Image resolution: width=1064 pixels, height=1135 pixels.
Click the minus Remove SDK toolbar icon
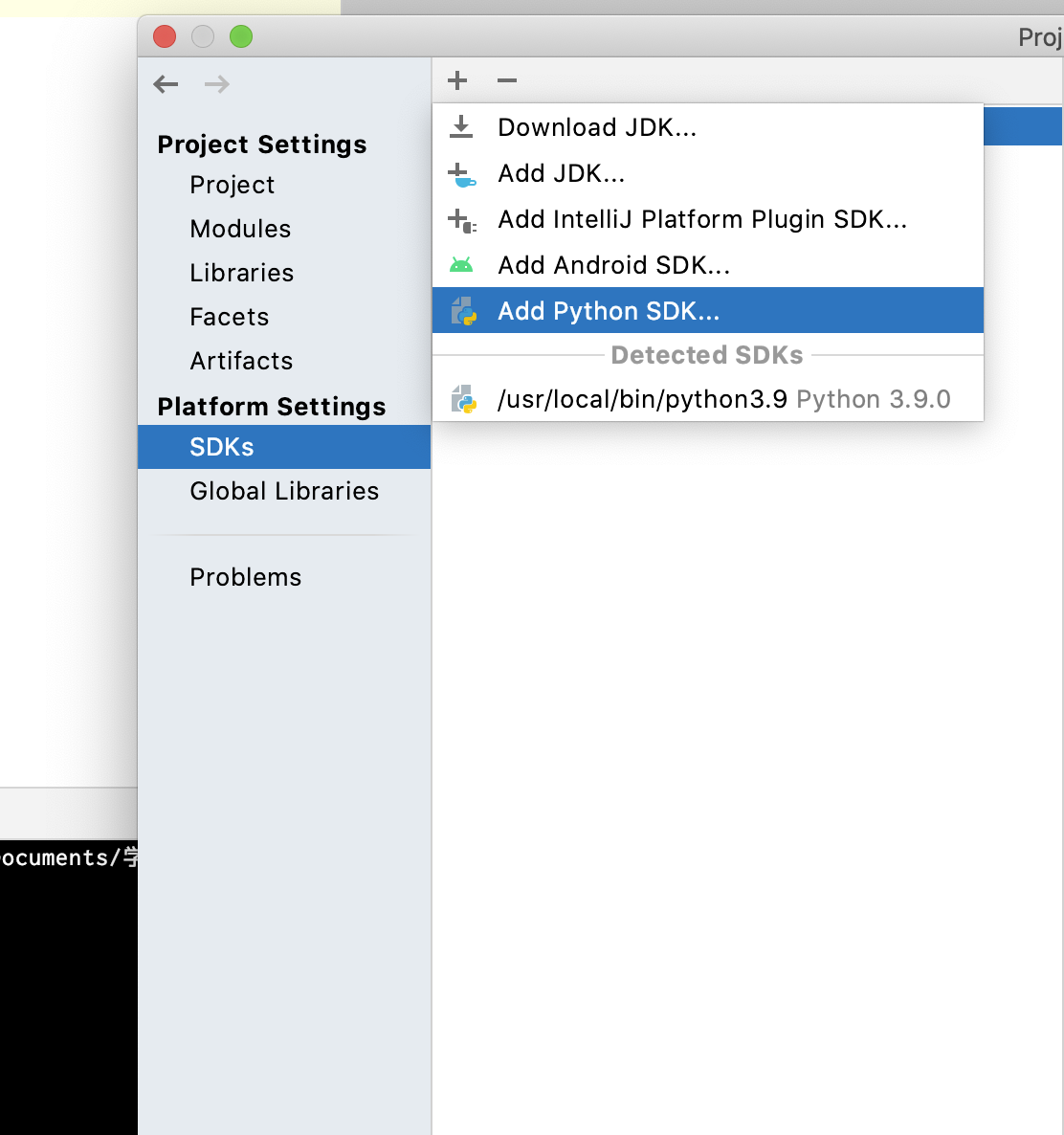coord(507,80)
